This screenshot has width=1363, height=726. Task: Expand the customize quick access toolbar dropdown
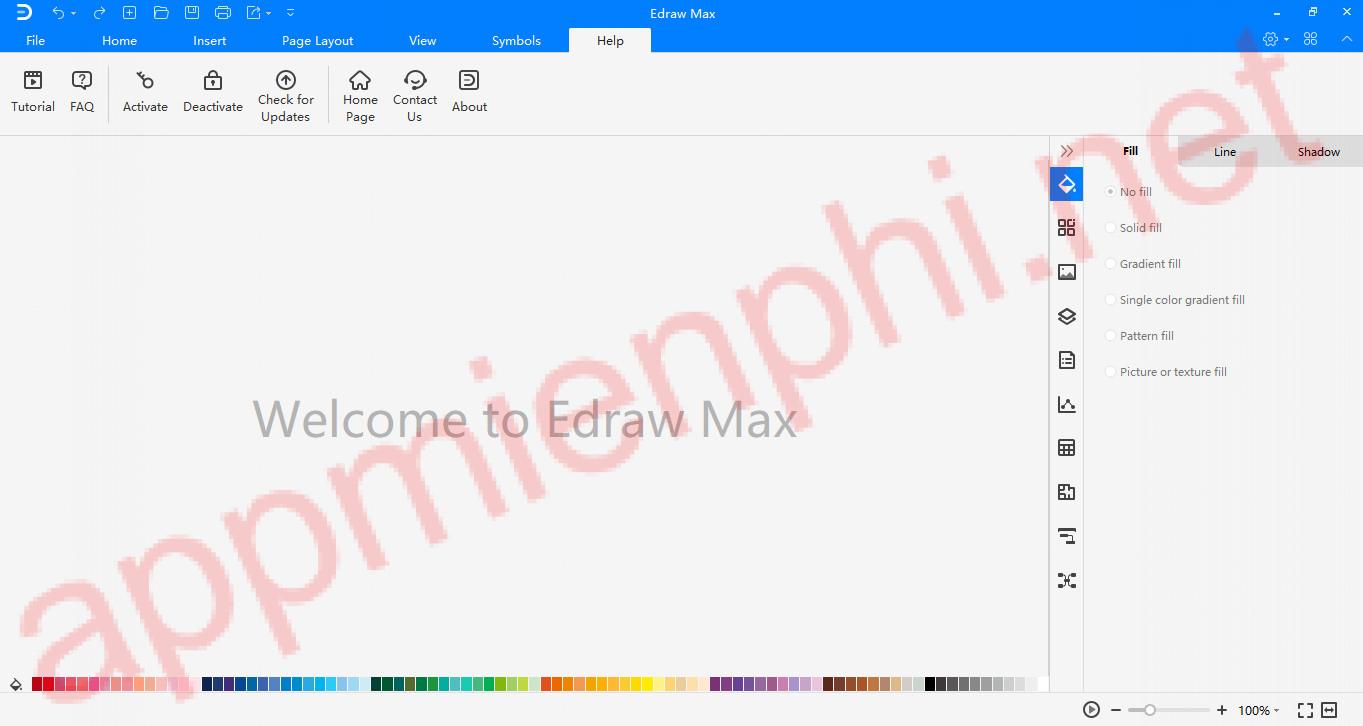coord(290,13)
